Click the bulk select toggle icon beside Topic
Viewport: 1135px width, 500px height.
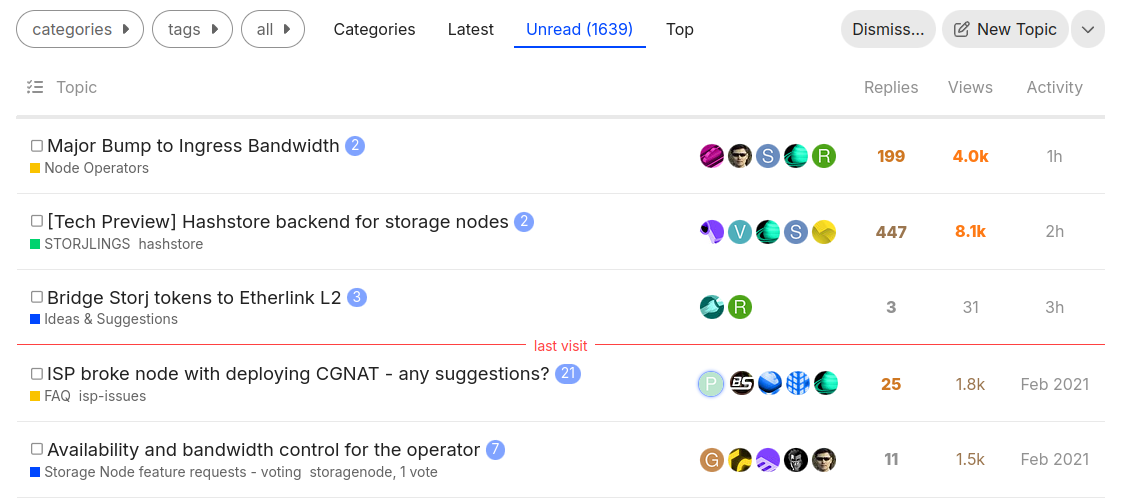tap(35, 87)
